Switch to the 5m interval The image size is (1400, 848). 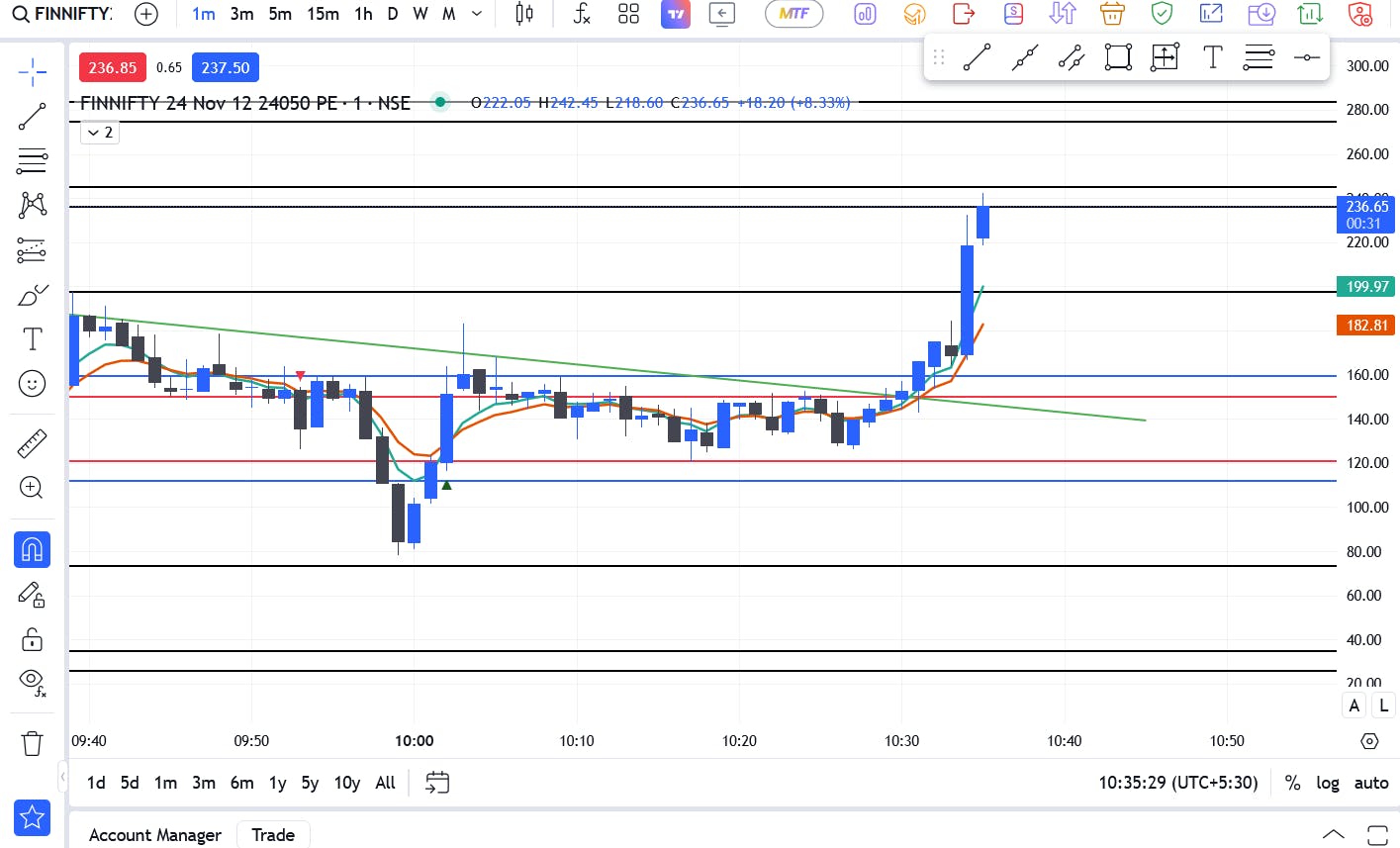click(280, 14)
